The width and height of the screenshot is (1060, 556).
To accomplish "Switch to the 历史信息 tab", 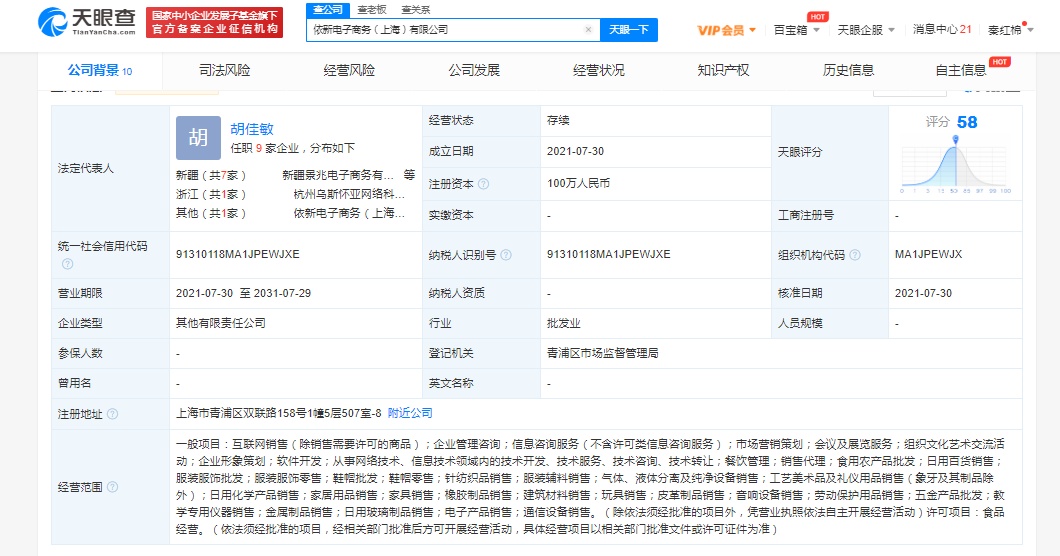I will [848, 70].
